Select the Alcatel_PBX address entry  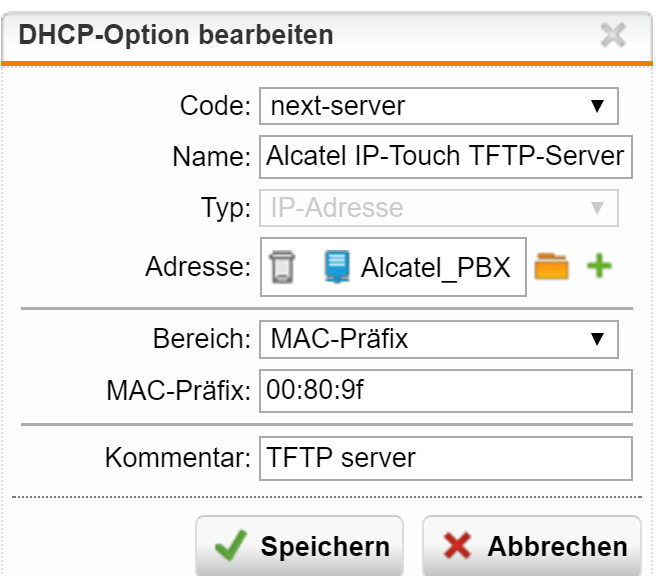(435, 267)
